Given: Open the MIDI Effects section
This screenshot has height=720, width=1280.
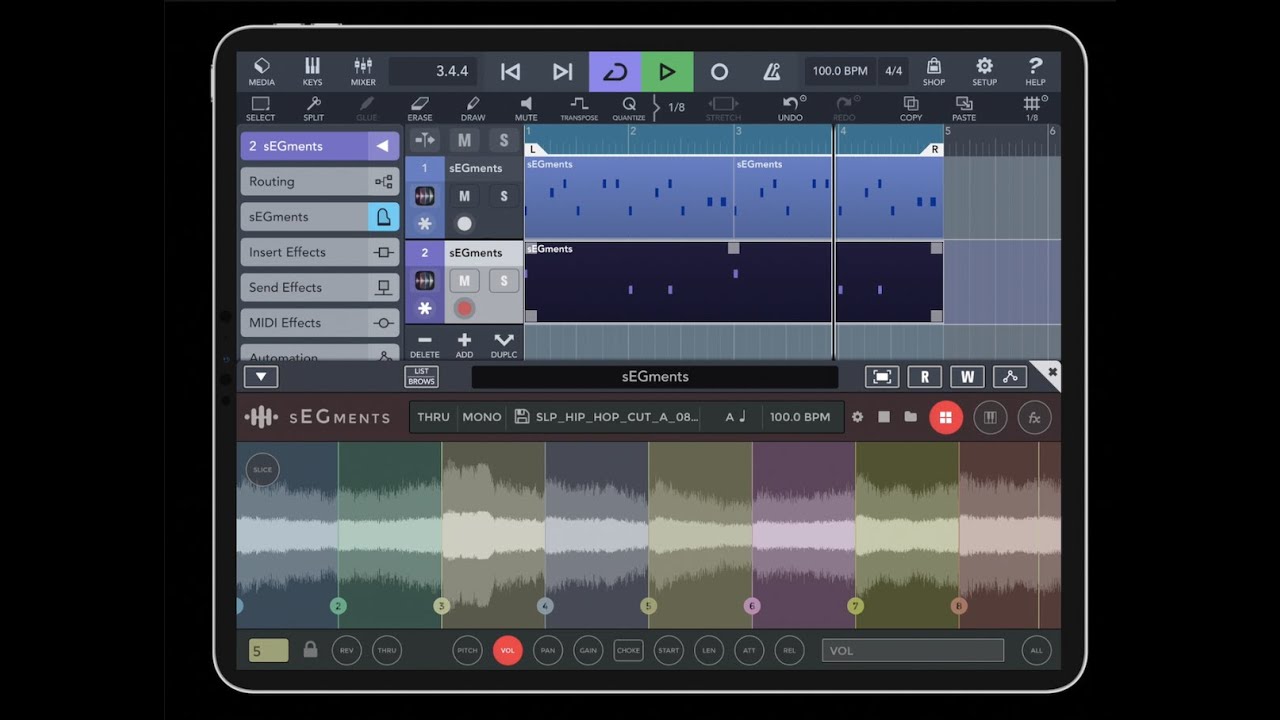Looking at the screenshot, I should click(x=320, y=323).
